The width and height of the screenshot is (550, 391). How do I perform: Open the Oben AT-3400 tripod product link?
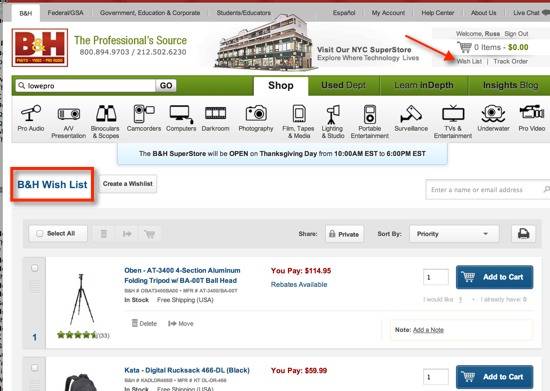182,276
